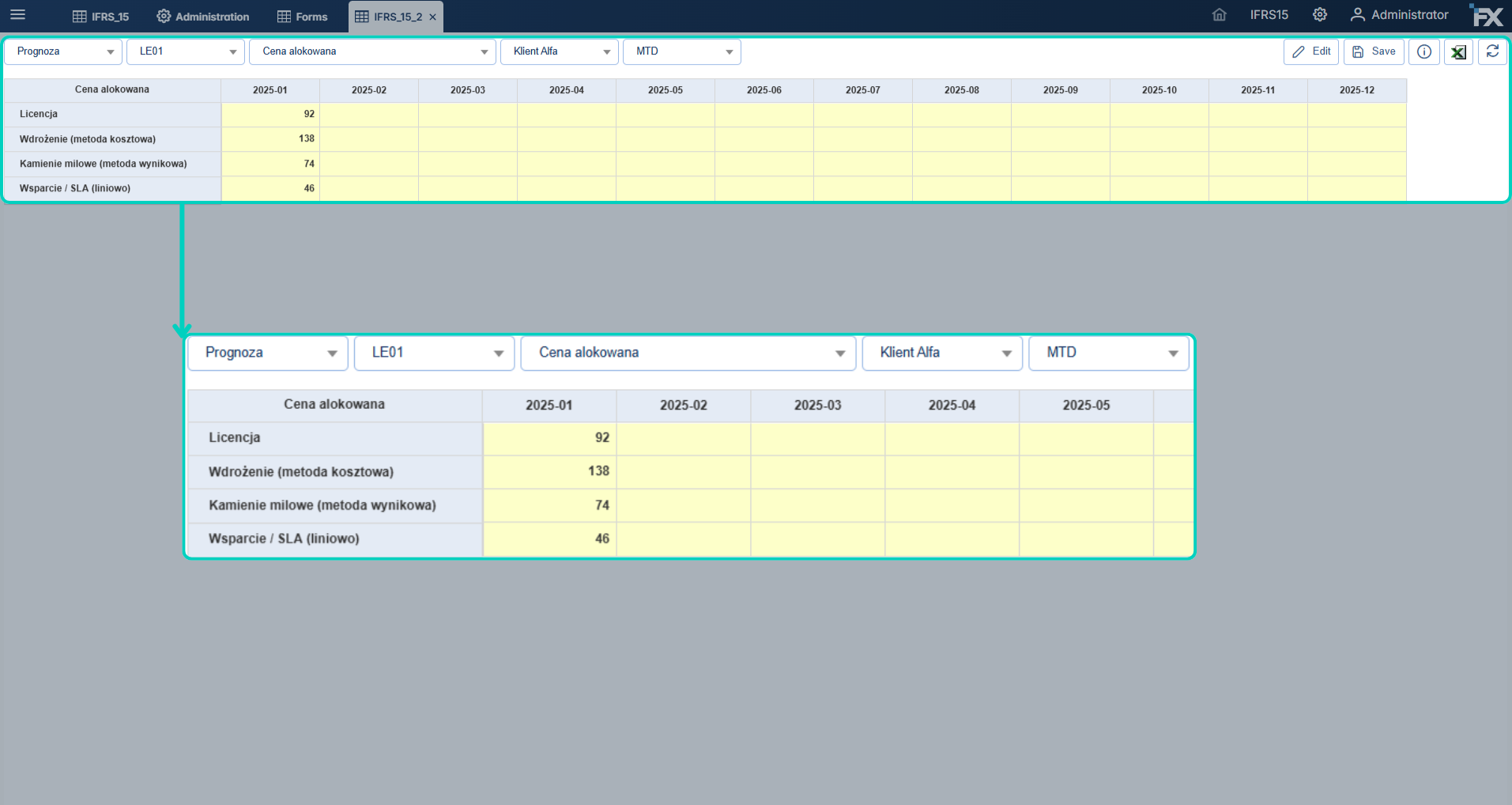Open the top Cena alokowana dropdown

coord(373,51)
